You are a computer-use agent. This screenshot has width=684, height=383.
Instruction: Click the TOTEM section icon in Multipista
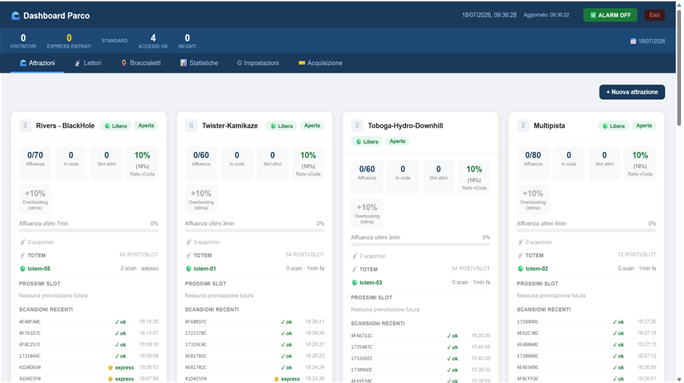[x=520, y=255]
